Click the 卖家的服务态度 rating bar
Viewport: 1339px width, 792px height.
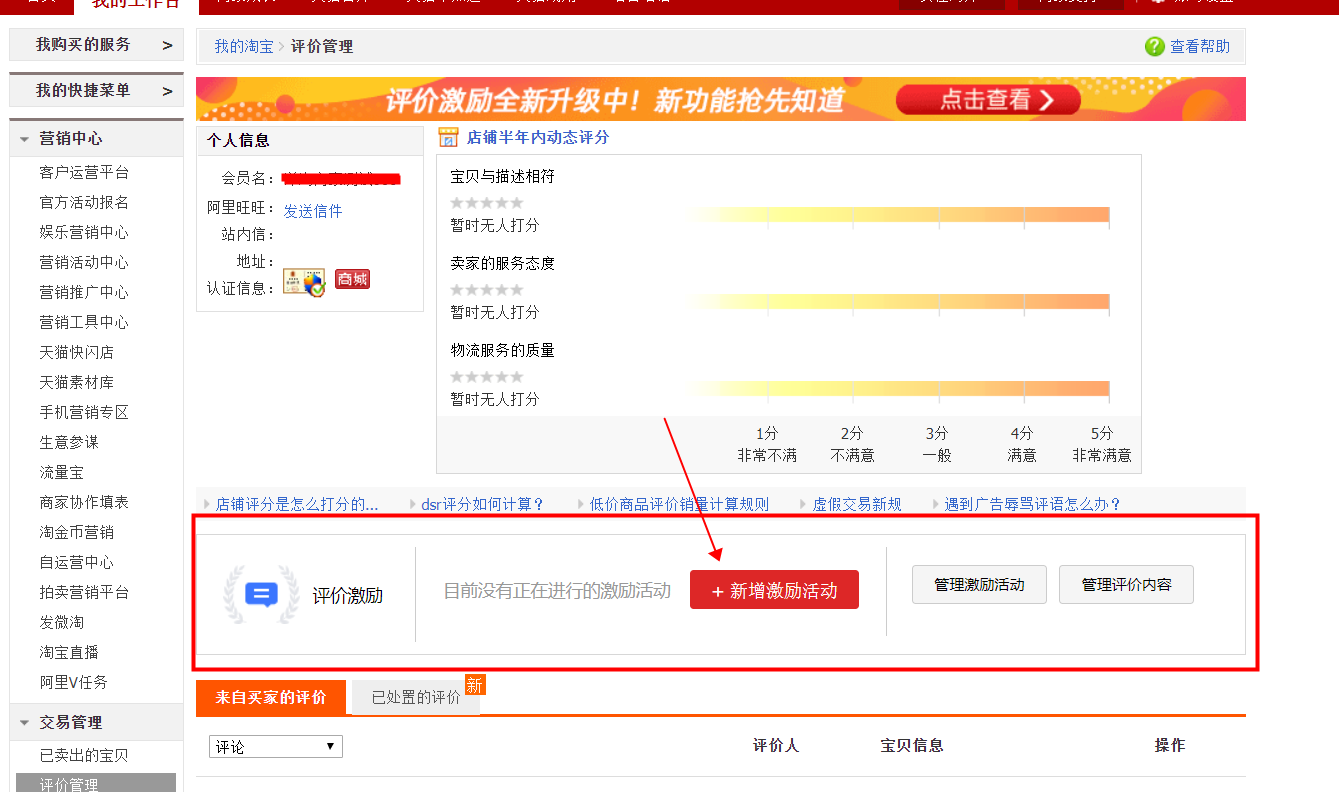898,302
